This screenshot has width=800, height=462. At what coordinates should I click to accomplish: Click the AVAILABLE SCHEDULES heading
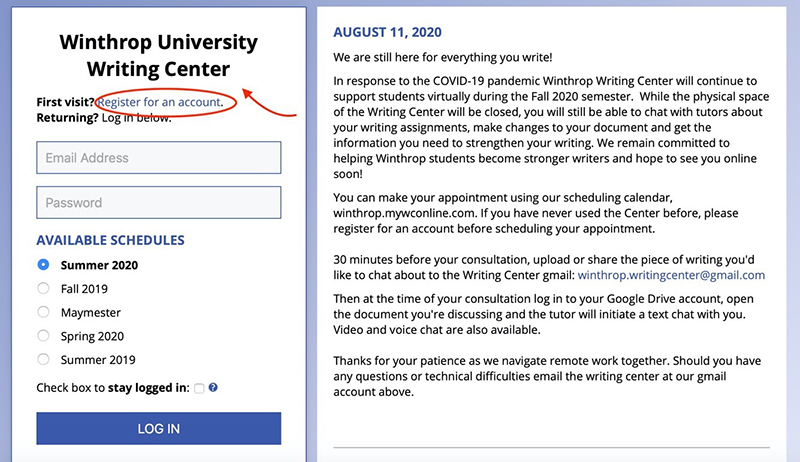[110, 240]
